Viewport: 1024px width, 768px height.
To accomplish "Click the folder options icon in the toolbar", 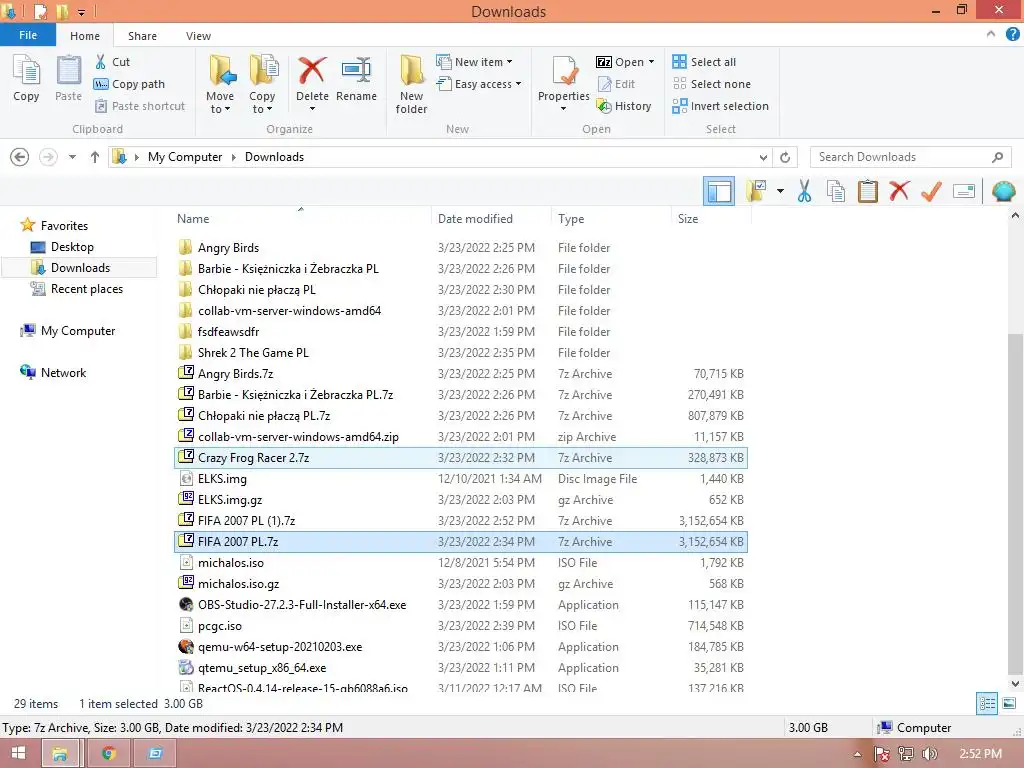I will [756, 191].
